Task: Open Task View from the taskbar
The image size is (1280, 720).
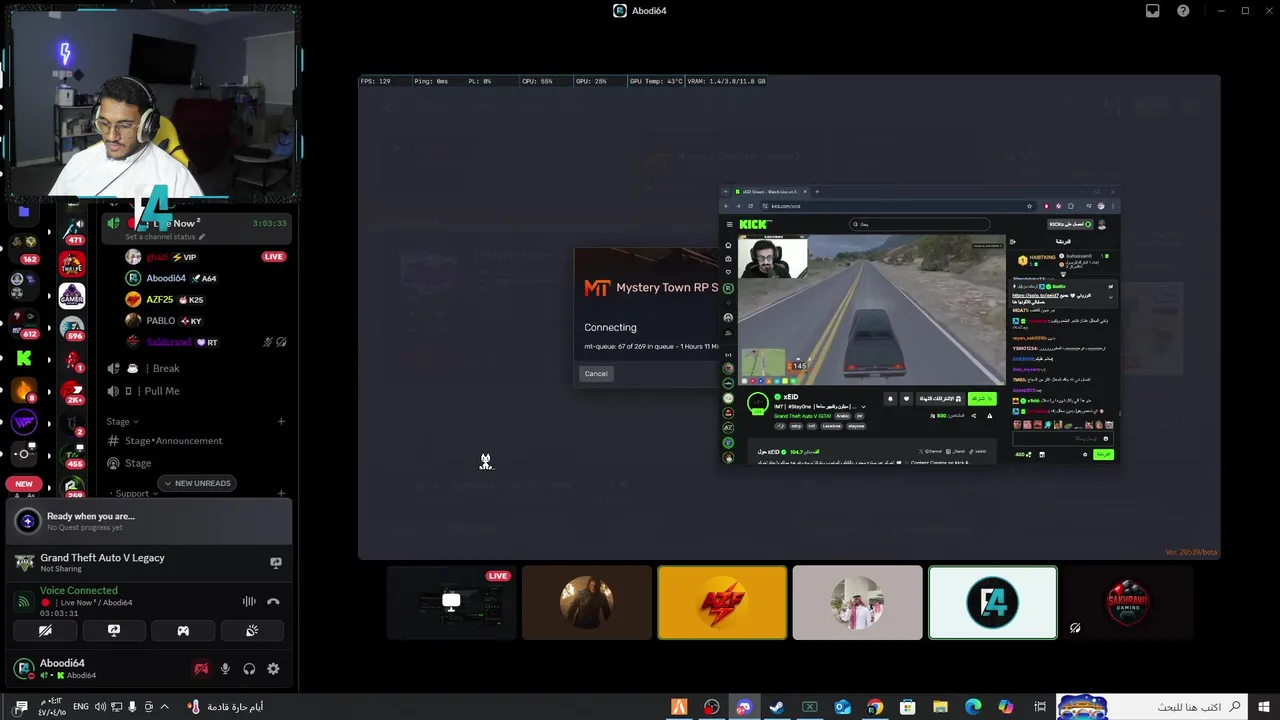Action: pos(1040,707)
